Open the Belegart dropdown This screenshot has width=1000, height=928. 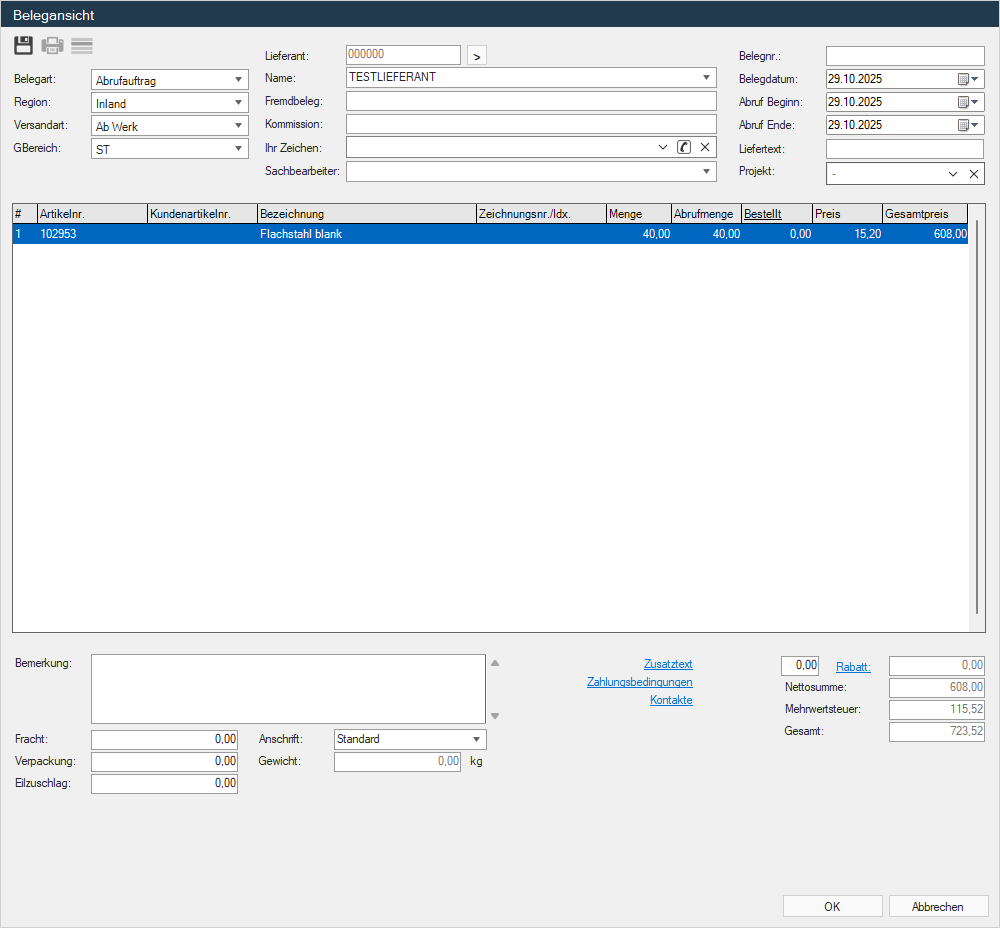point(238,80)
